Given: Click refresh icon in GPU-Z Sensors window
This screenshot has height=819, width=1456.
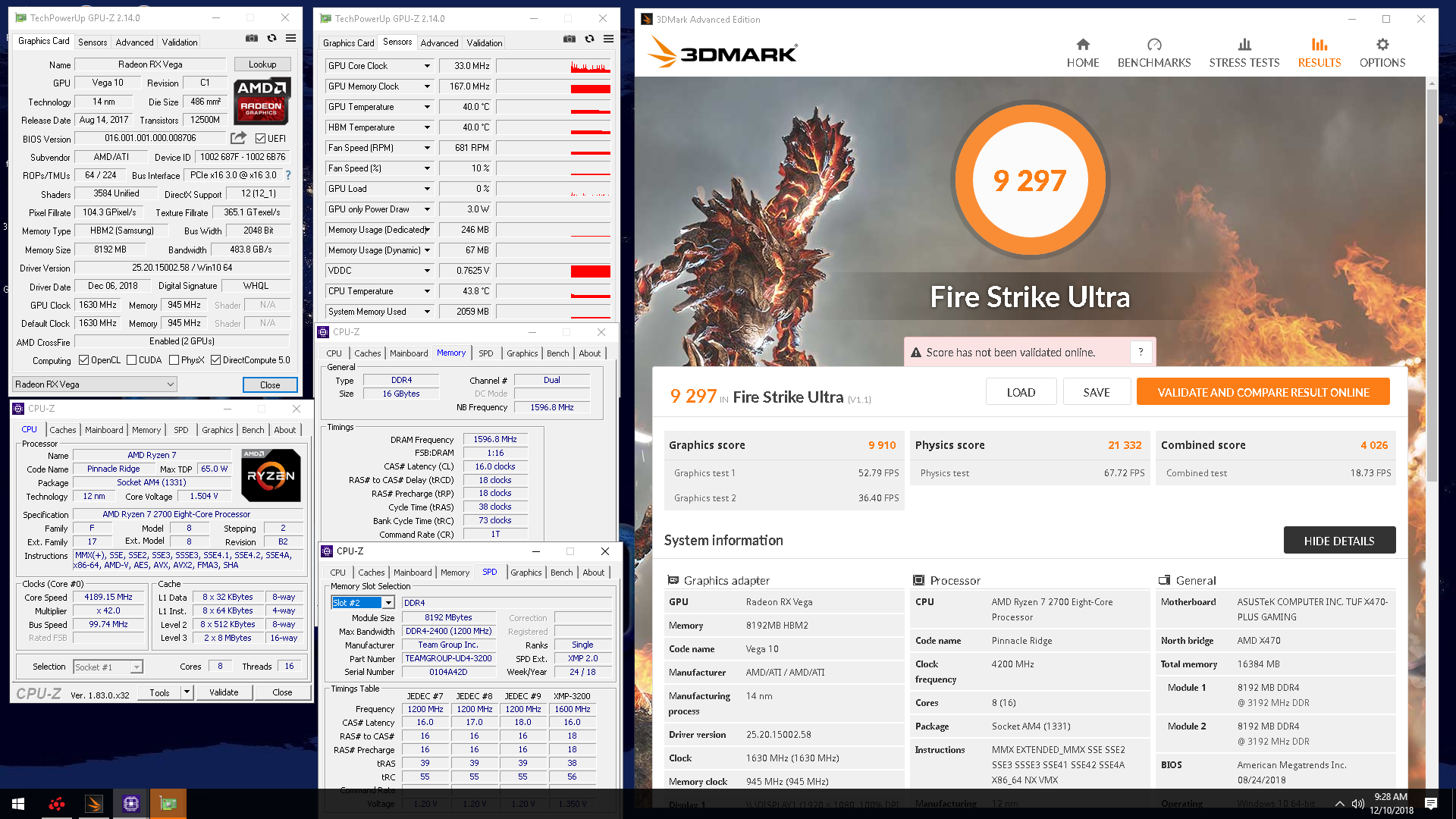Looking at the screenshot, I should (x=589, y=39).
